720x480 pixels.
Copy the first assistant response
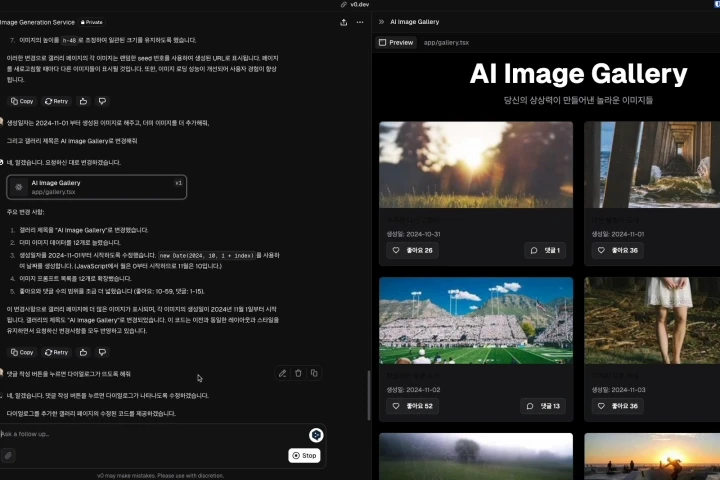22,101
